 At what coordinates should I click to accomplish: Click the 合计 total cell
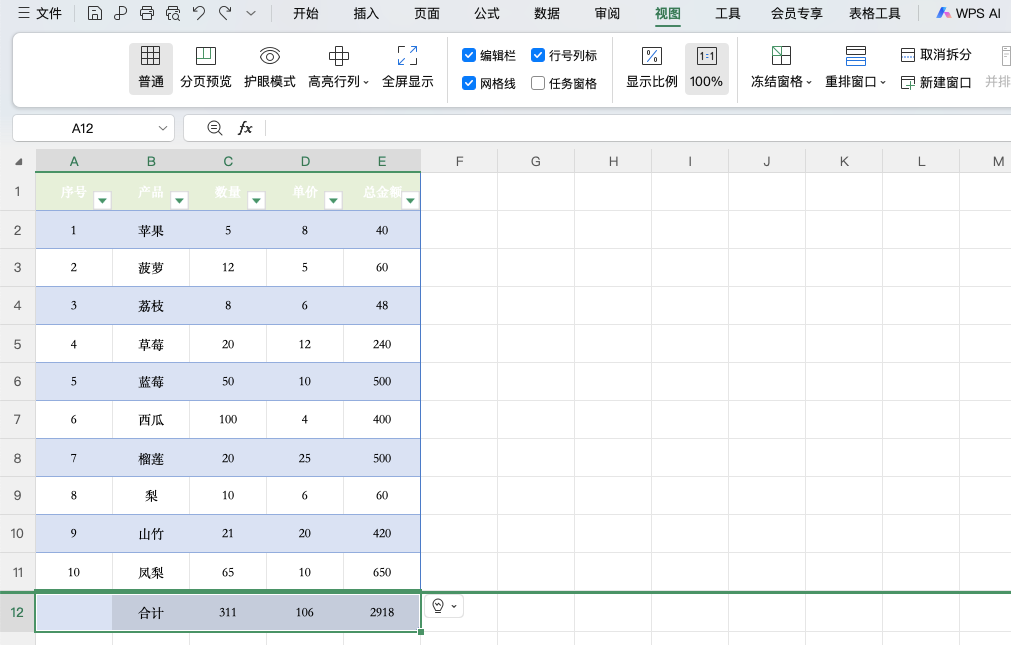coord(151,612)
